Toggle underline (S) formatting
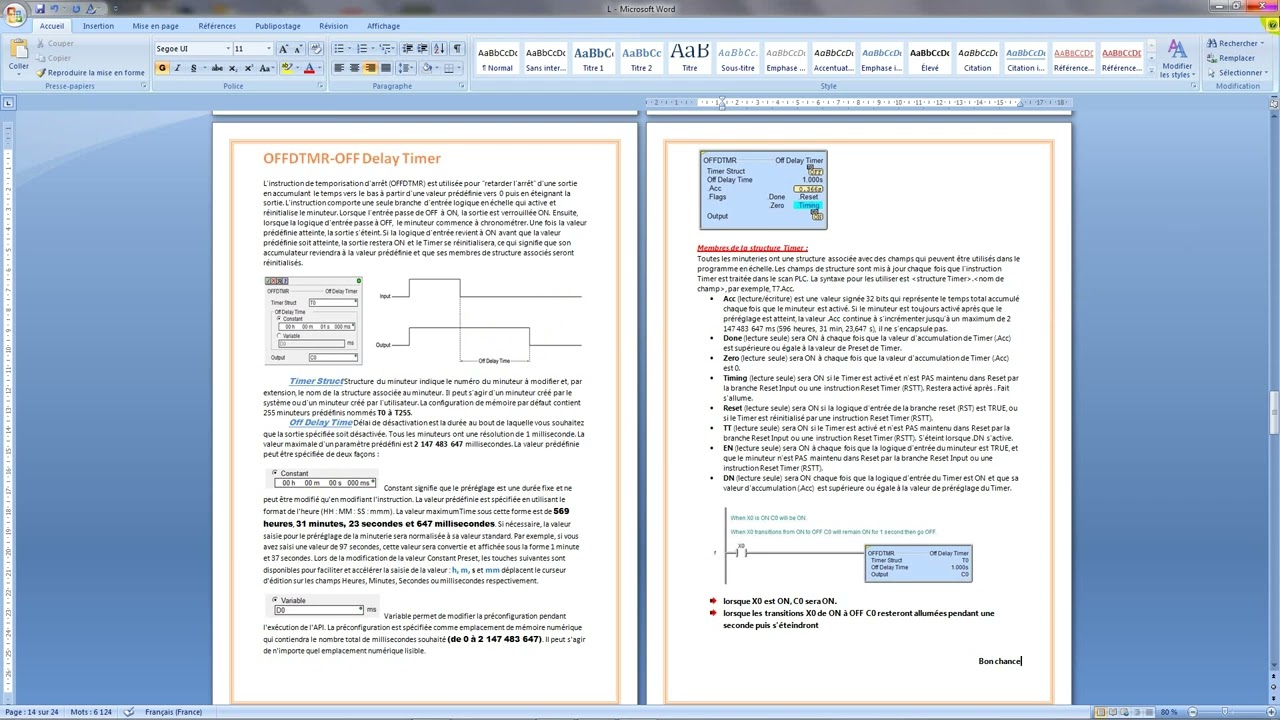 [x=192, y=68]
